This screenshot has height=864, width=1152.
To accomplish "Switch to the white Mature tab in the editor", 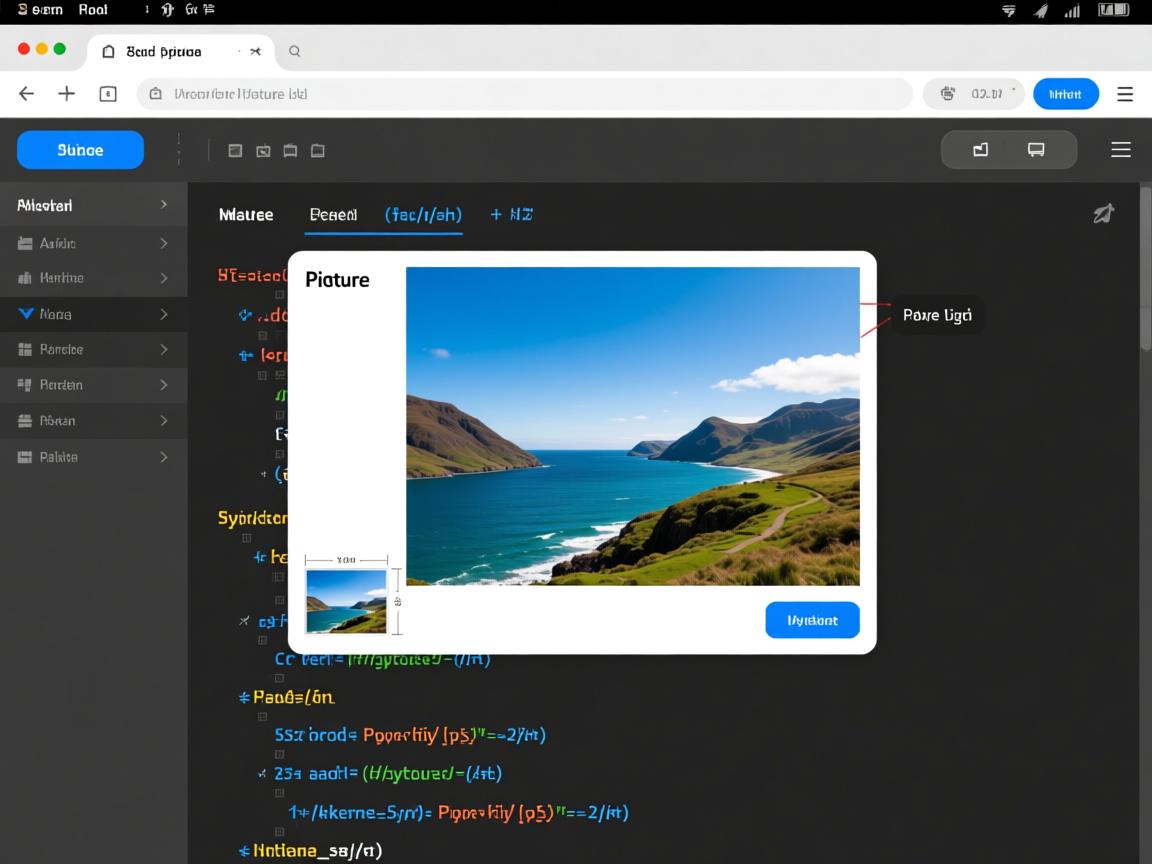I will click(246, 215).
